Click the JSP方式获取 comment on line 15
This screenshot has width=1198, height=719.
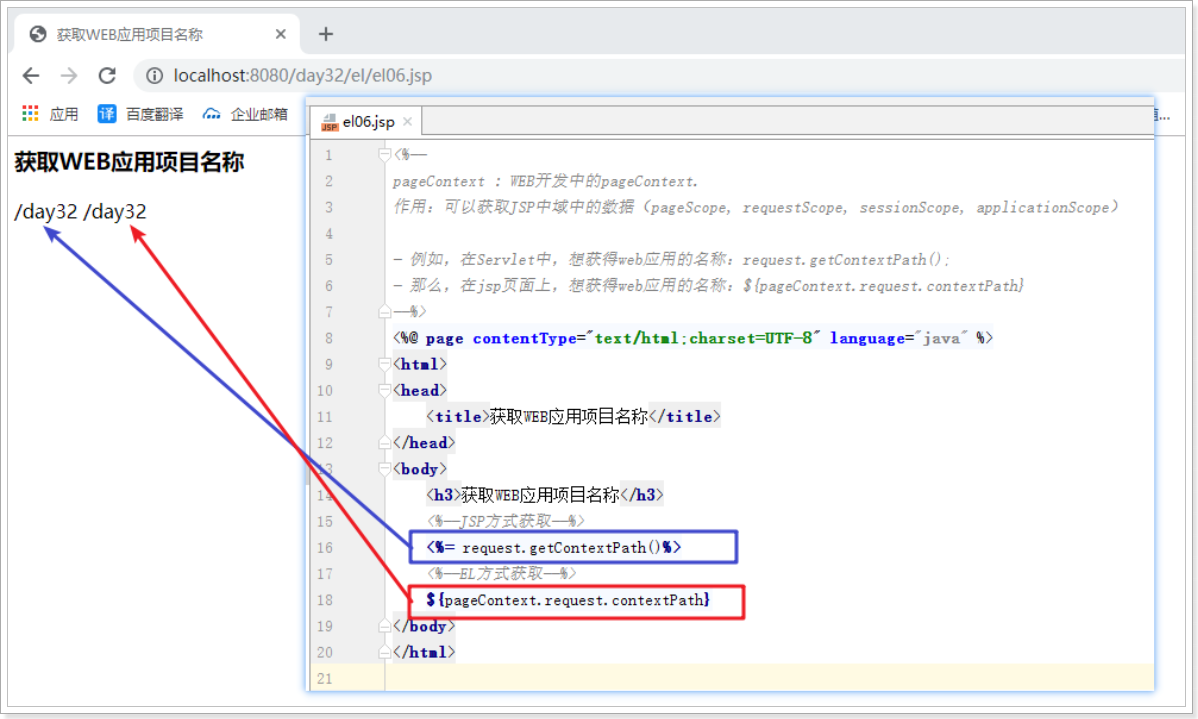[x=505, y=521]
